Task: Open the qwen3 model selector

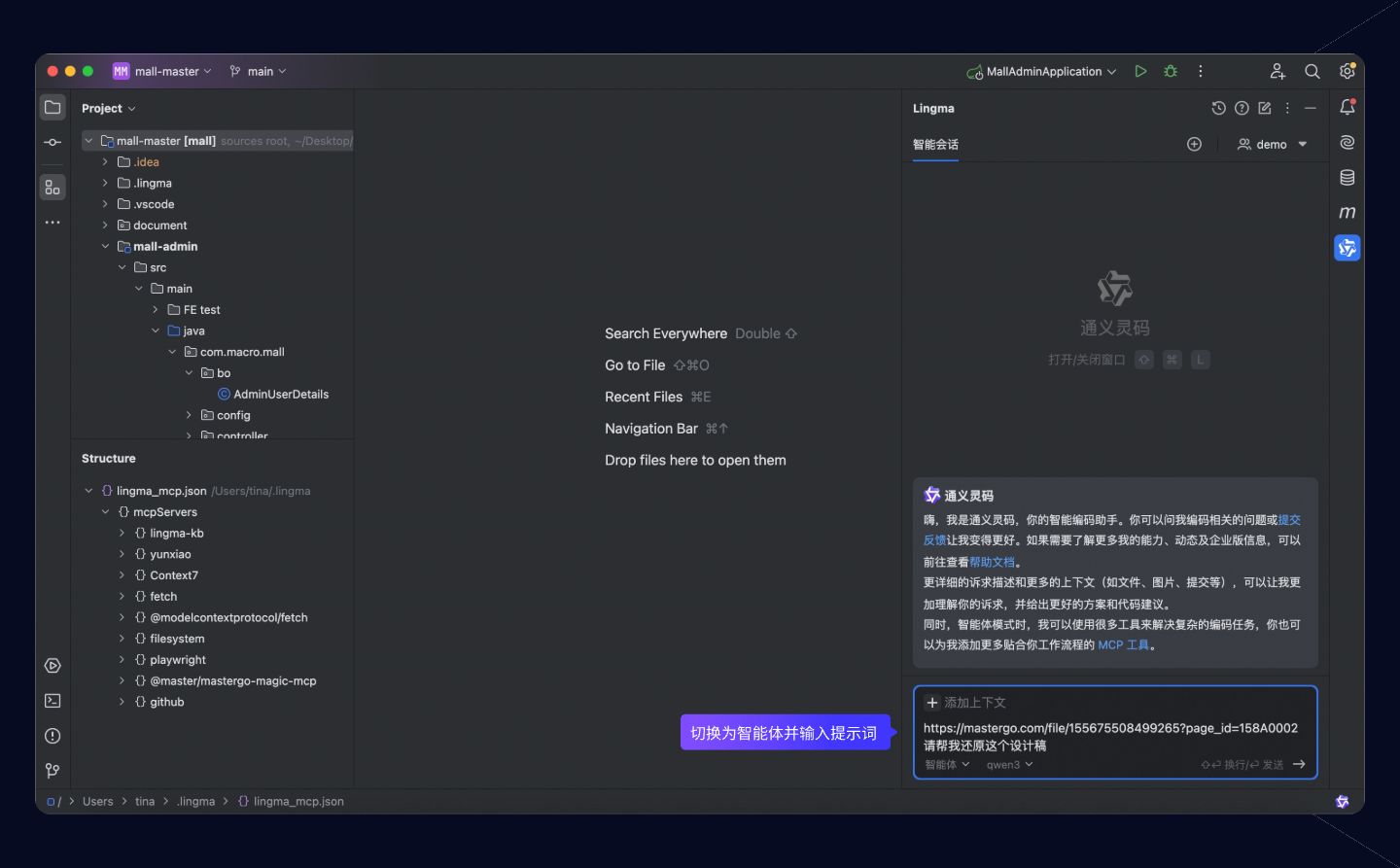Action: click(x=1009, y=765)
